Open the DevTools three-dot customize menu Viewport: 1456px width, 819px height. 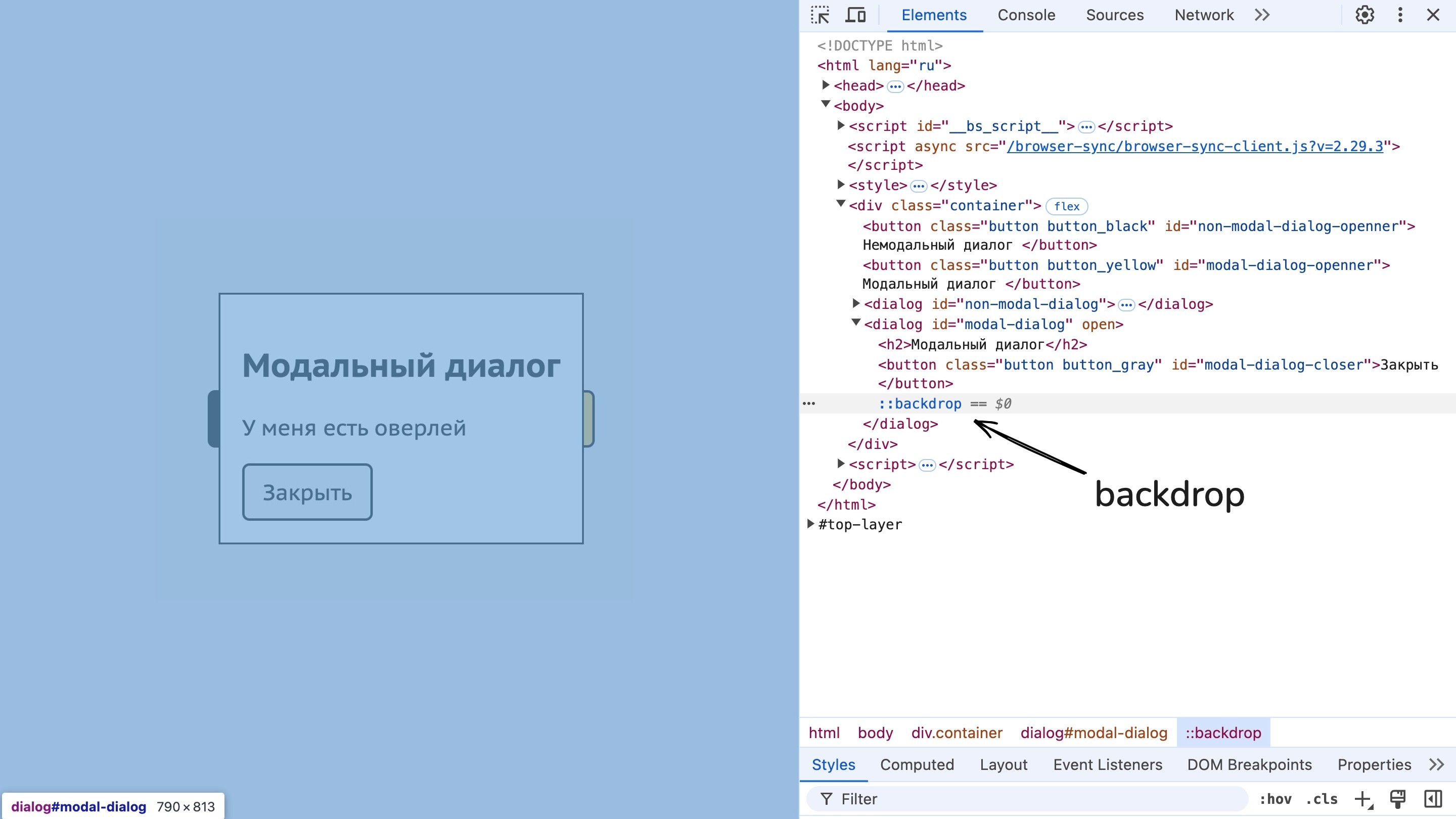[1400, 15]
